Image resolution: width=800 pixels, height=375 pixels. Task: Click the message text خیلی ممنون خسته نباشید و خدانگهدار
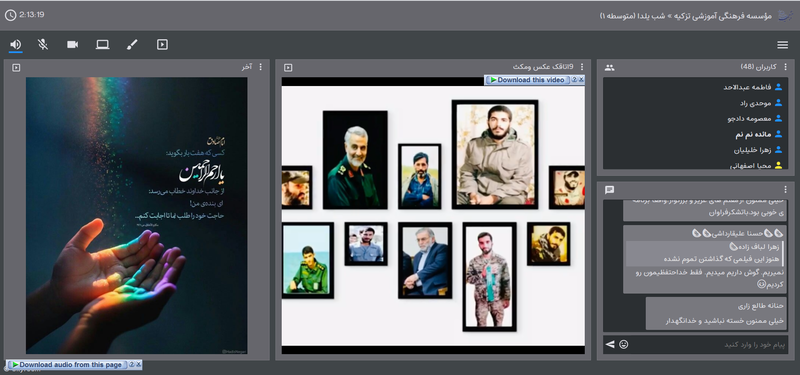coord(723,321)
